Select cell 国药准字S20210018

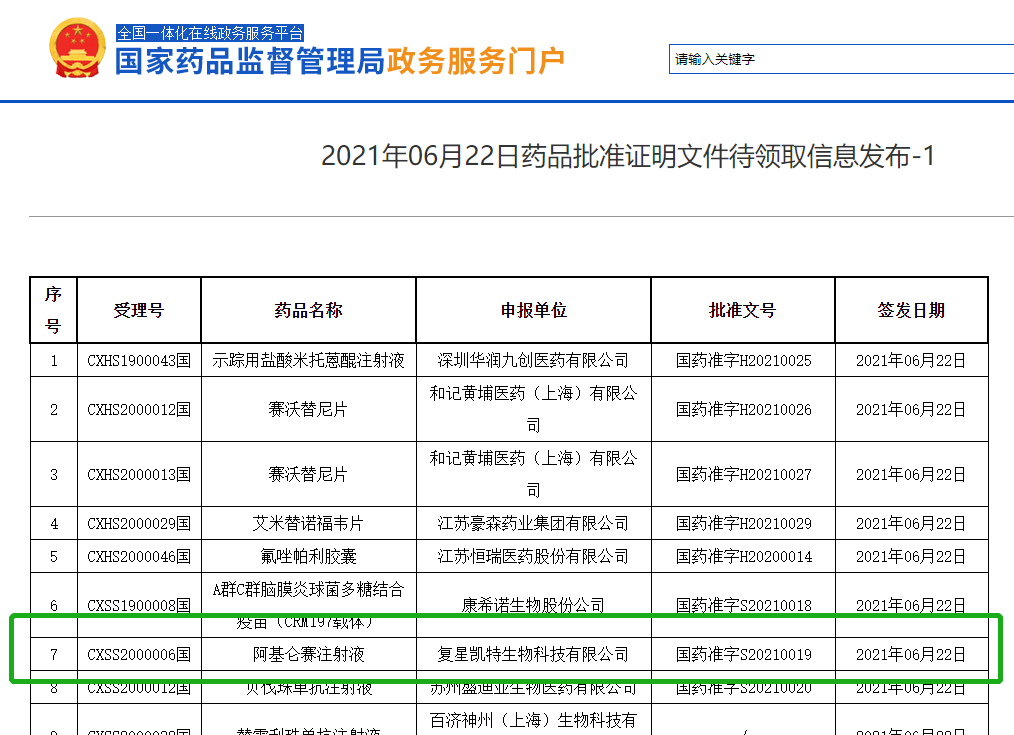743,605
